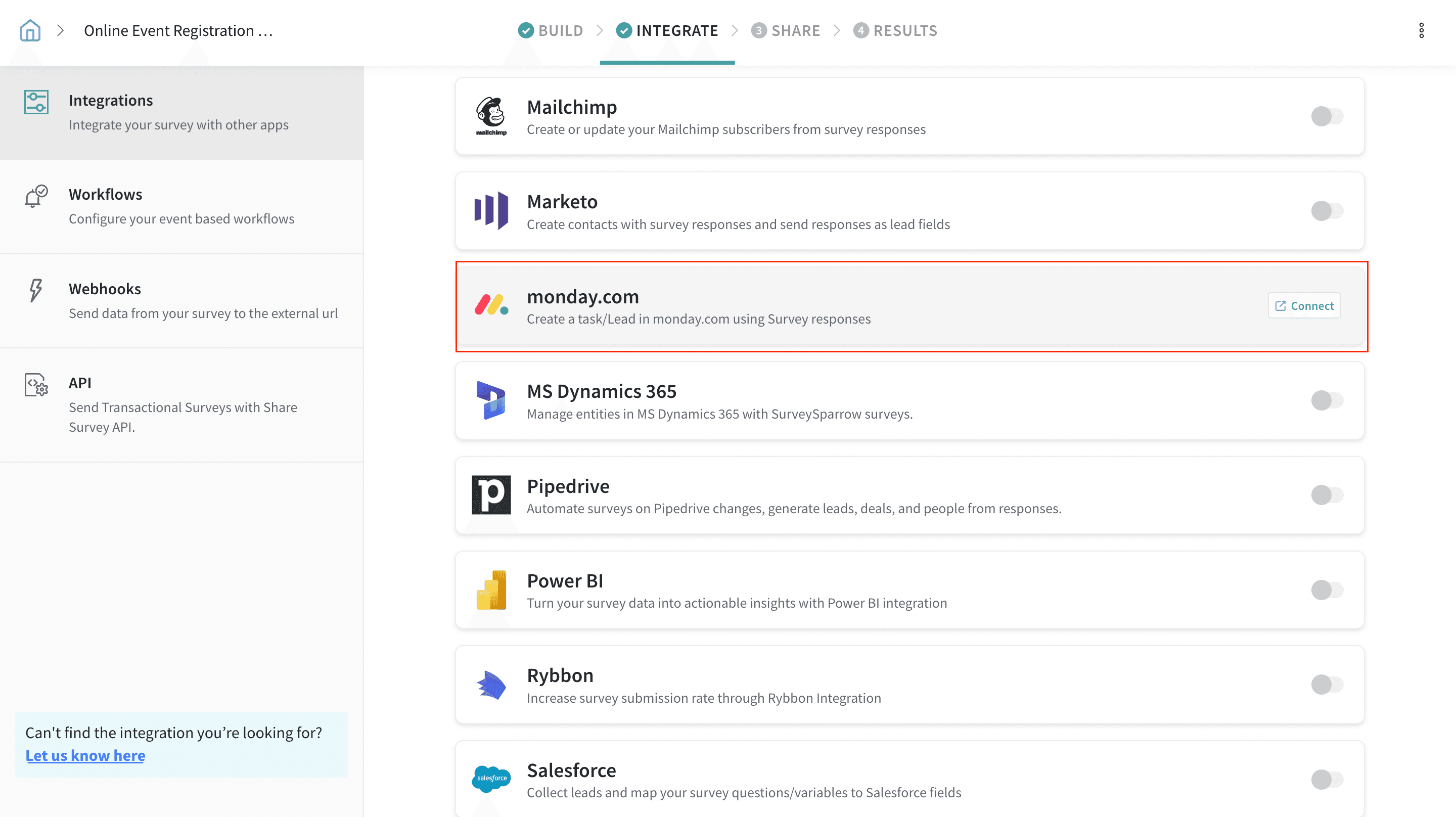The image size is (1456, 817).
Task: Click the Mailchimp logo icon
Action: coord(490,116)
